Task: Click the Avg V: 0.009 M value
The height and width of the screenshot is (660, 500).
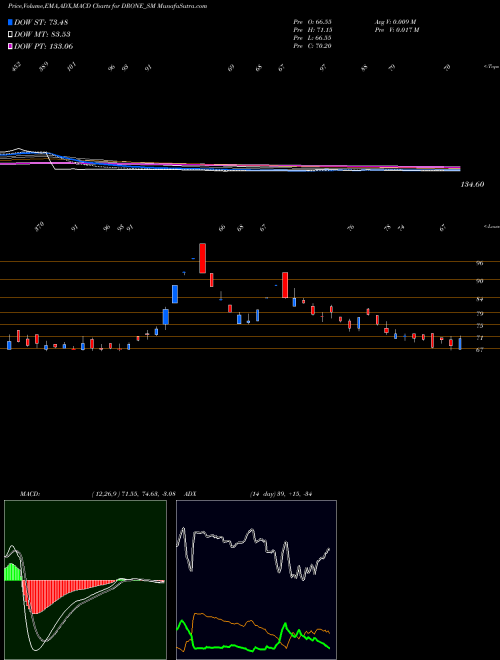Action: click(396, 21)
